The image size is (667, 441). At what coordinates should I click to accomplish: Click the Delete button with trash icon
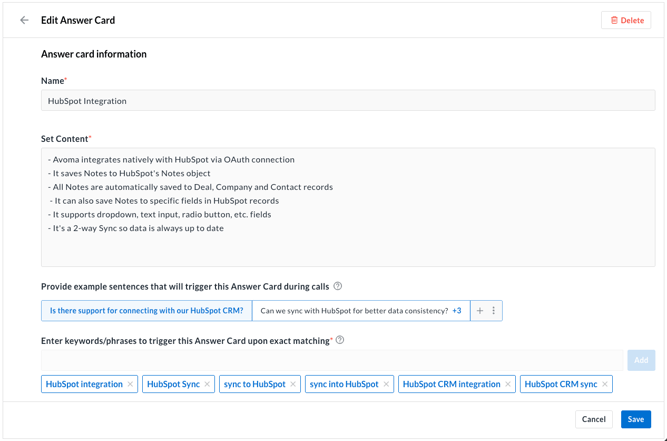coord(626,20)
